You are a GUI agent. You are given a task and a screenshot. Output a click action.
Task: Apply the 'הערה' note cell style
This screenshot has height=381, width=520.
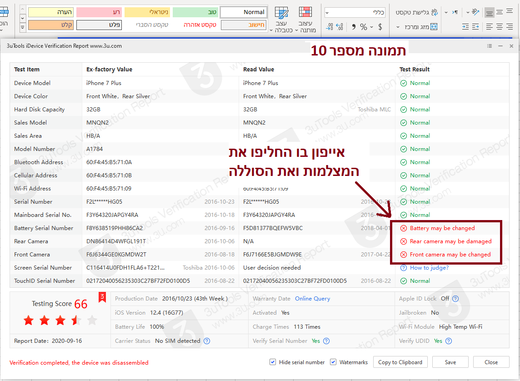(51, 12)
